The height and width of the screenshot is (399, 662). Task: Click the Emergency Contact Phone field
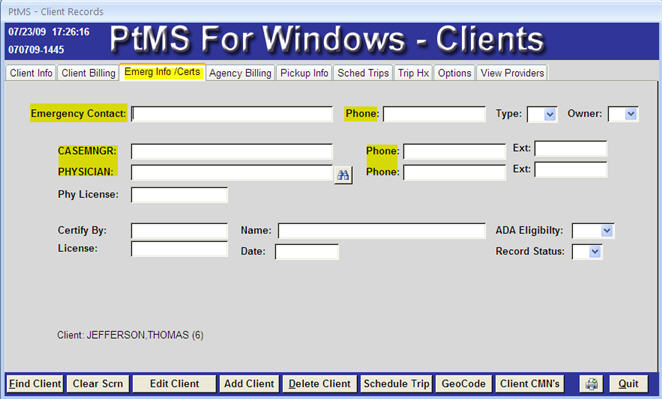[x=434, y=114]
